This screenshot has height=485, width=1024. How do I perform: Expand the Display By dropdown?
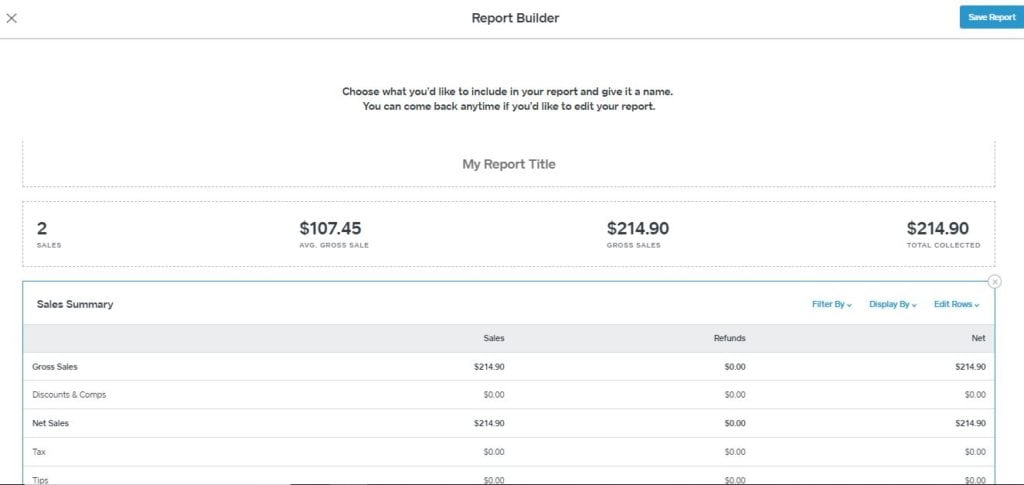point(893,304)
